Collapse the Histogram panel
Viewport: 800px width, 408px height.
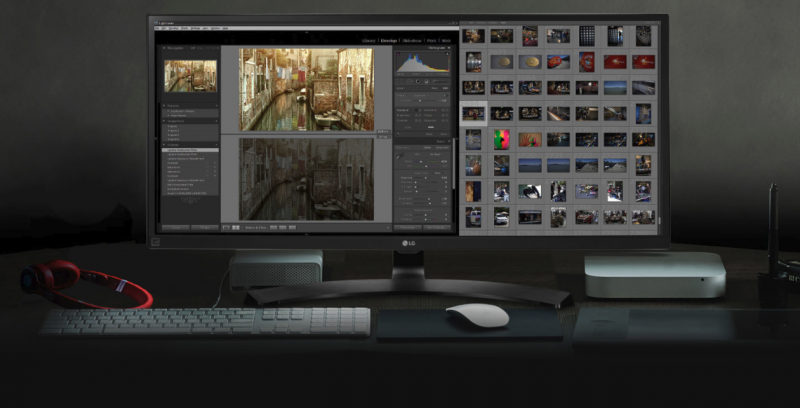click(x=449, y=48)
